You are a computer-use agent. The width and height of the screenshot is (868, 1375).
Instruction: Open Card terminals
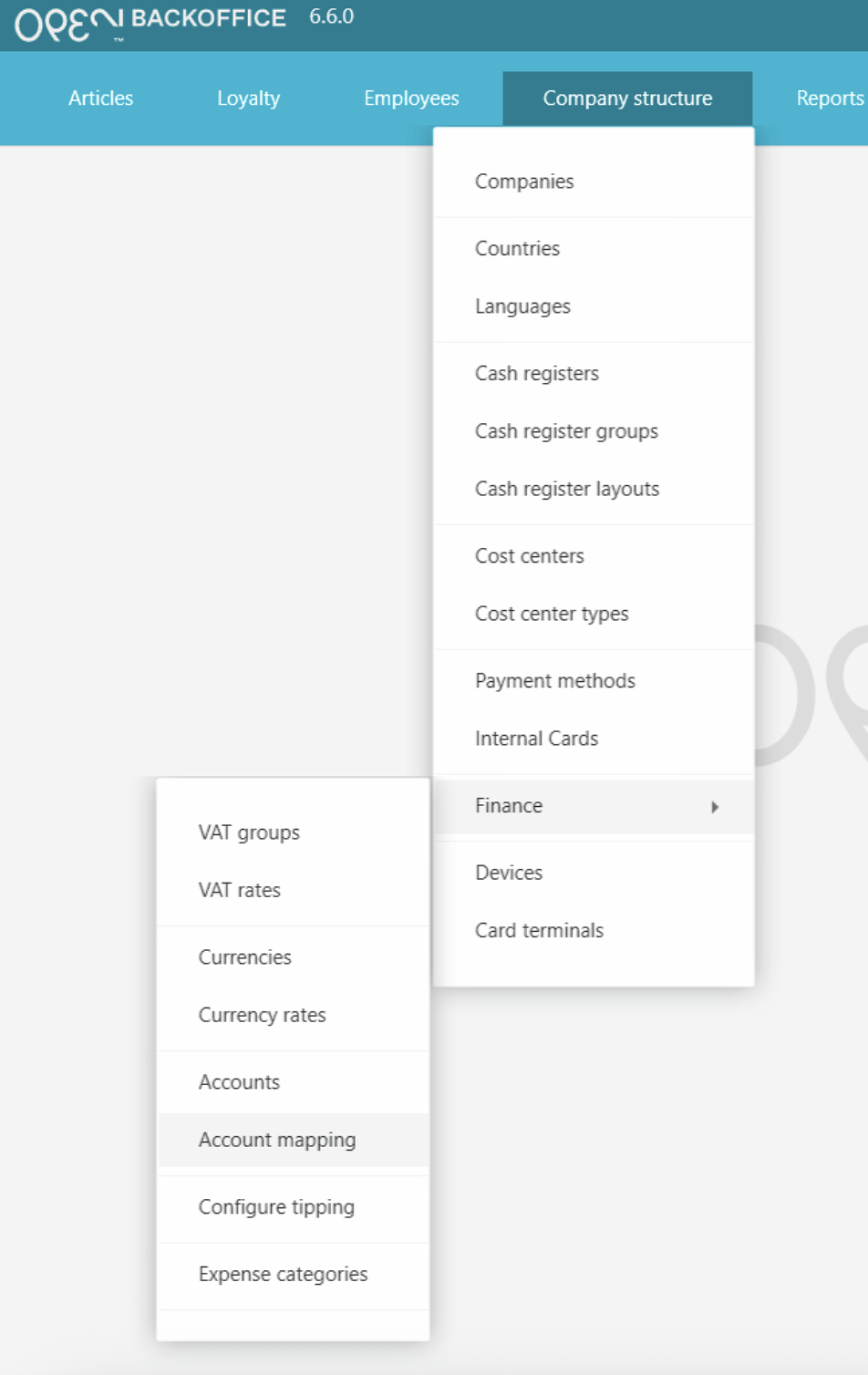(539, 930)
